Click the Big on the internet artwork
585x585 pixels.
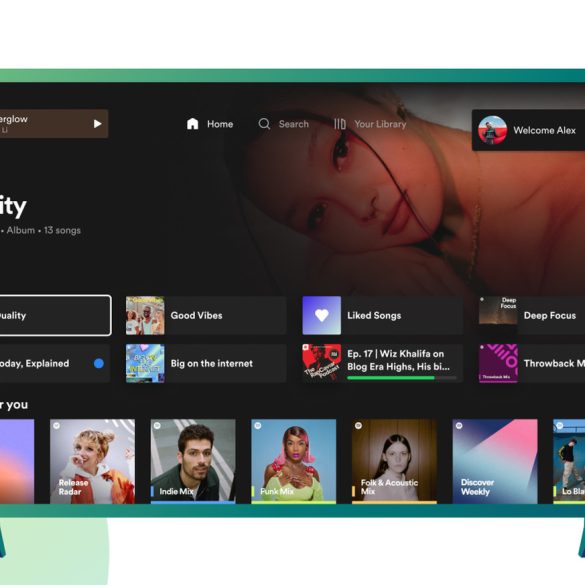[145, 363]
